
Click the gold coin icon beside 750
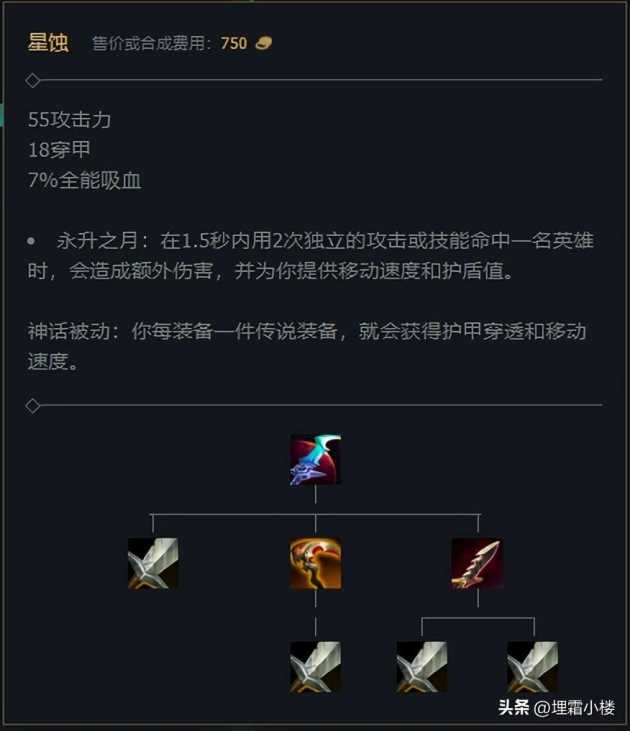[263, 43]
